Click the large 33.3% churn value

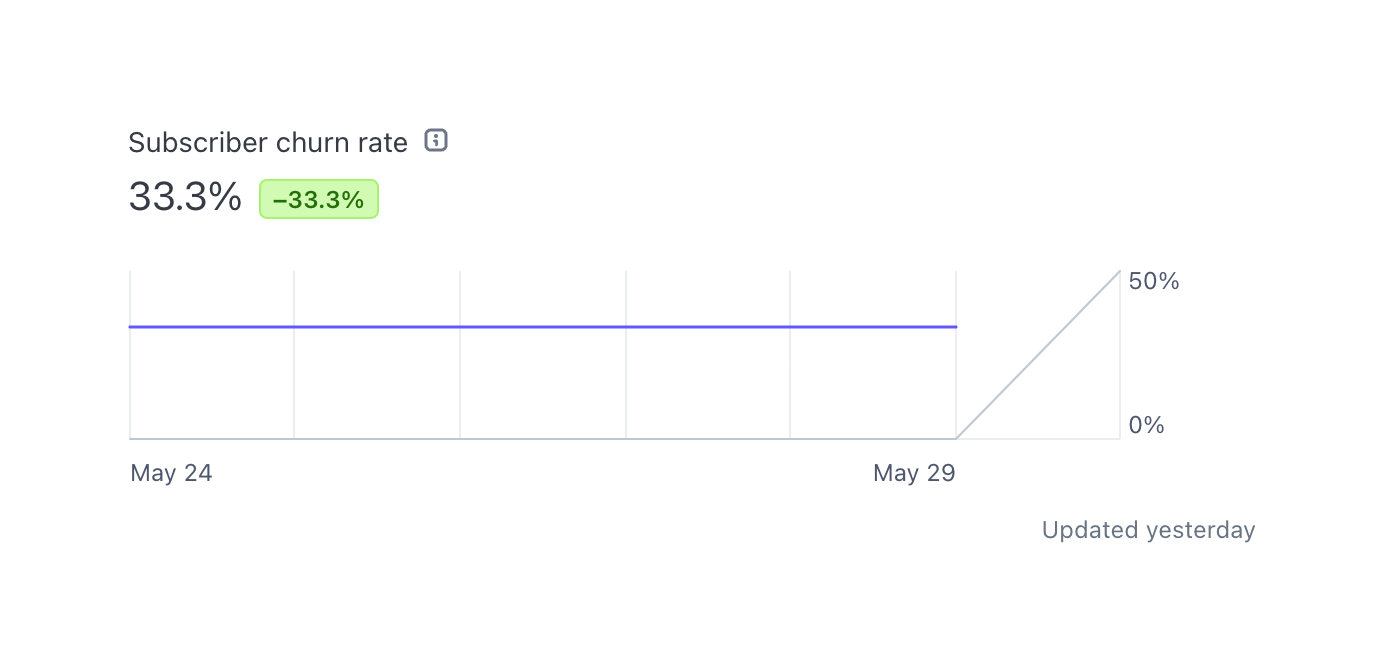pyautogui.click(x=185, y=197)
